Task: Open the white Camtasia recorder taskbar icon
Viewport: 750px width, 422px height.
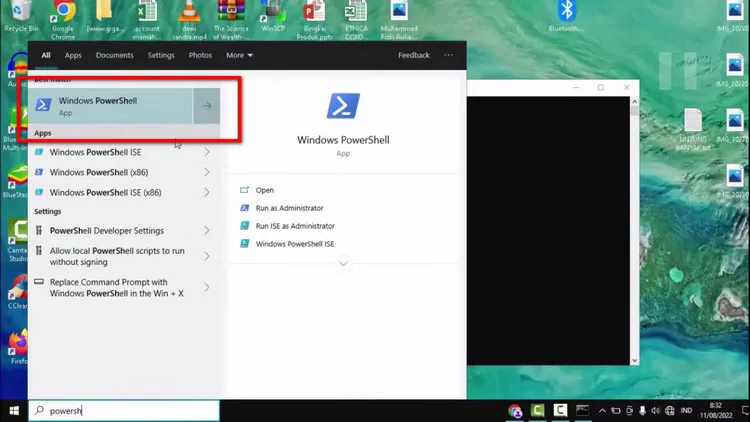Action: click(x=560, y=411)
